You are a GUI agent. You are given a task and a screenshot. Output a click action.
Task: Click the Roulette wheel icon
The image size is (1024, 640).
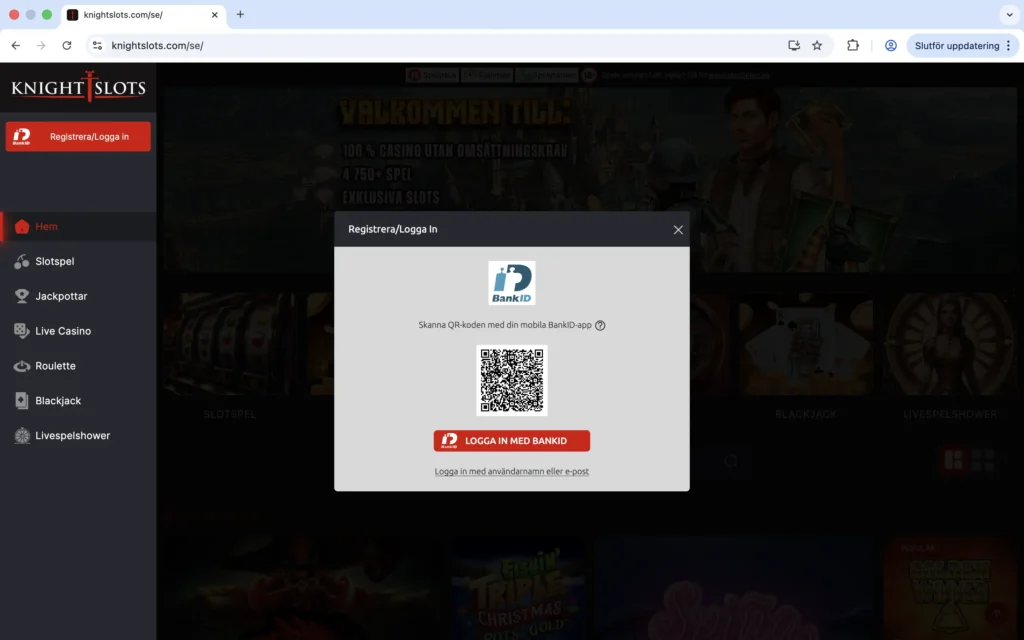(20, 366)
